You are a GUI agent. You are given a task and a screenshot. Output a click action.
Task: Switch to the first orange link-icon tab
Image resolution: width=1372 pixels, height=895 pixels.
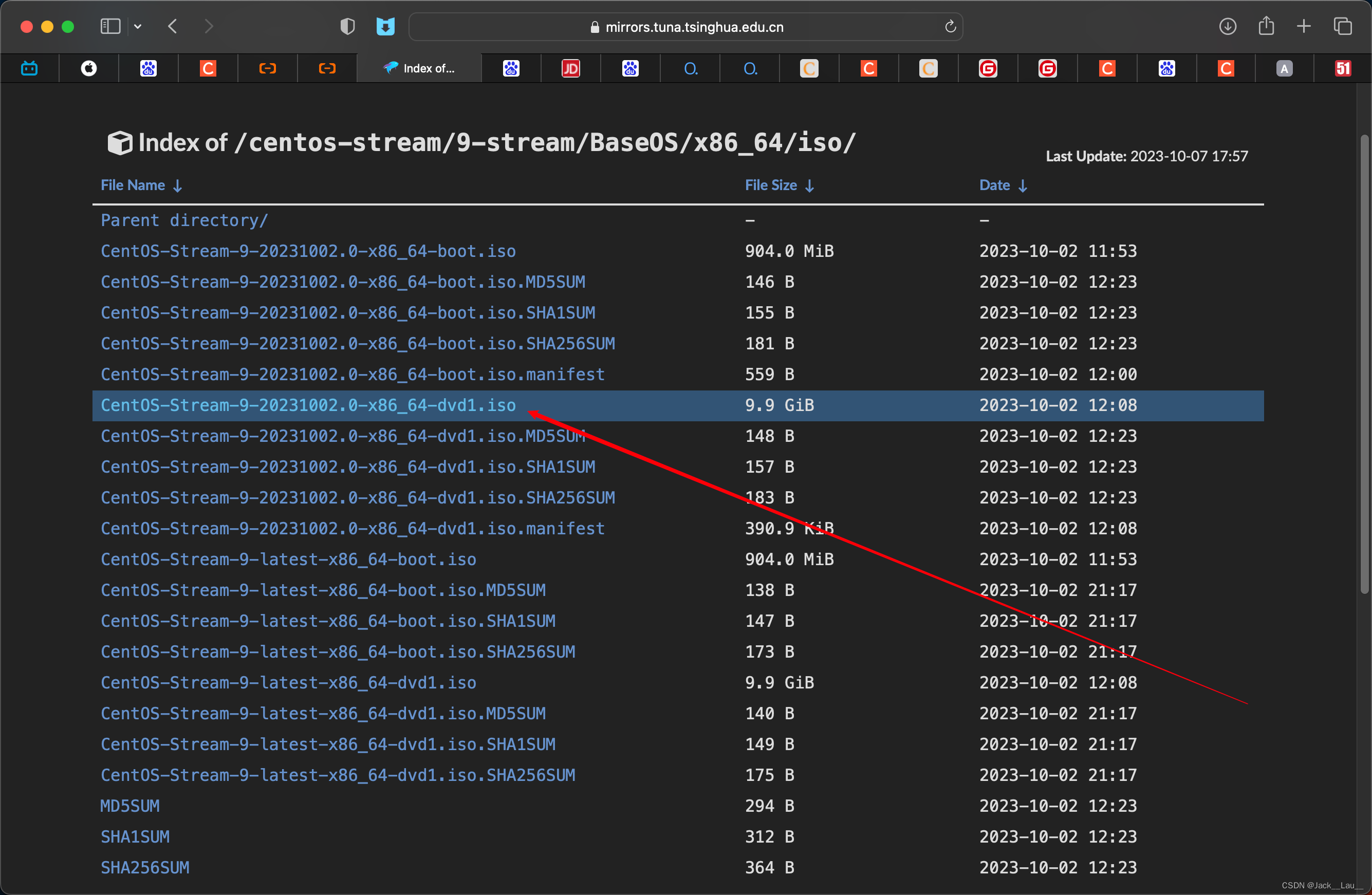click(268, 68)
